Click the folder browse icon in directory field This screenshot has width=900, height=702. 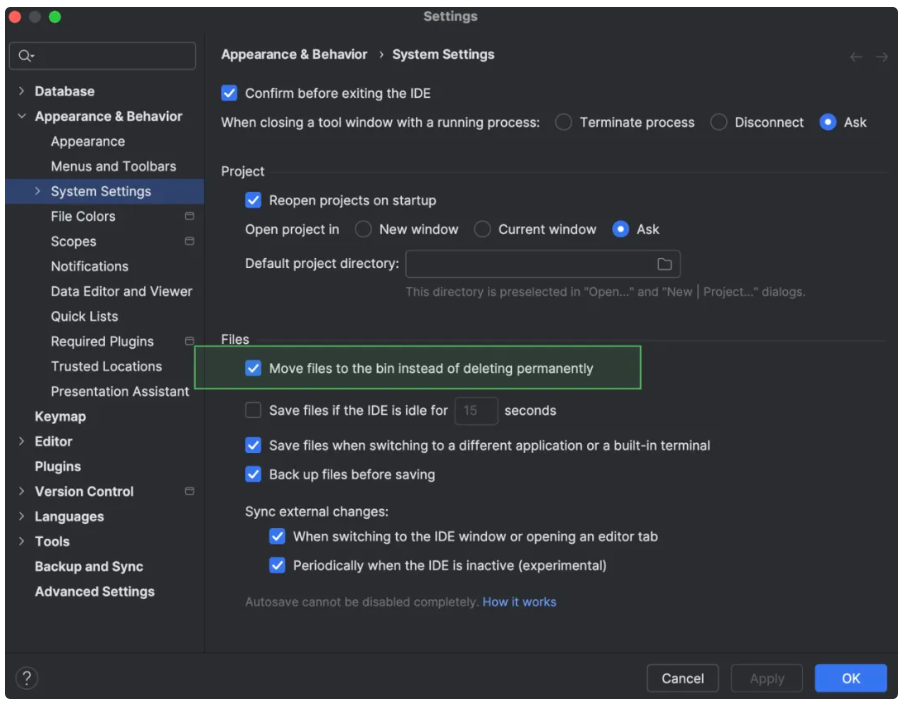[664, 264]
